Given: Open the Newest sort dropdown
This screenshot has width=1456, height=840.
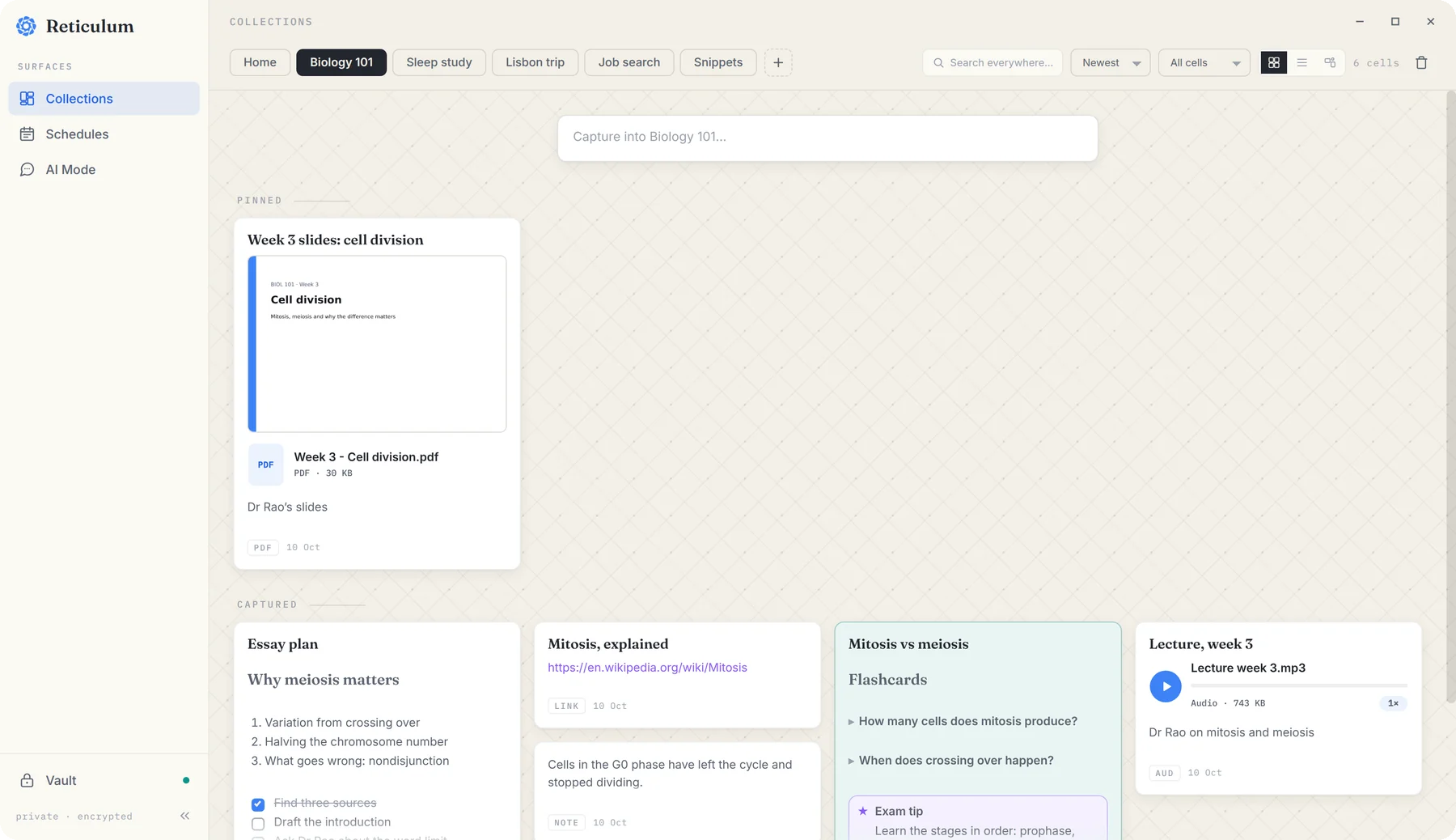Looking at the screenshot, I should coord(1111,62).
